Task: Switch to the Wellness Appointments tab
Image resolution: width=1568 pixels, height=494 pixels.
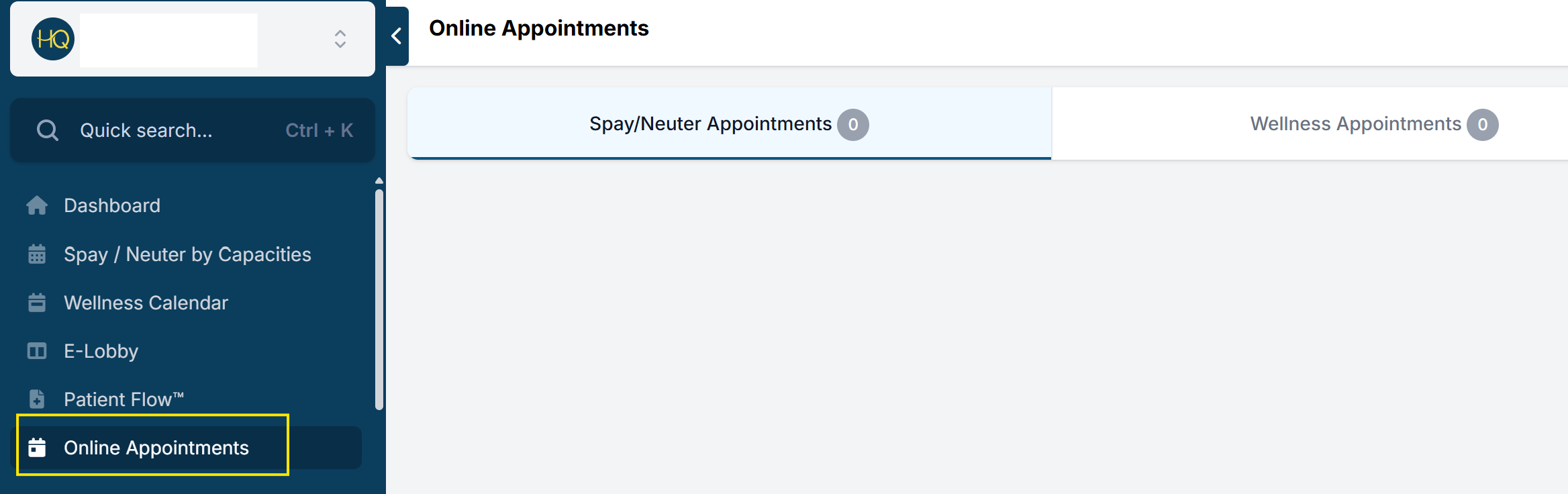Action: pos(1355,124)
